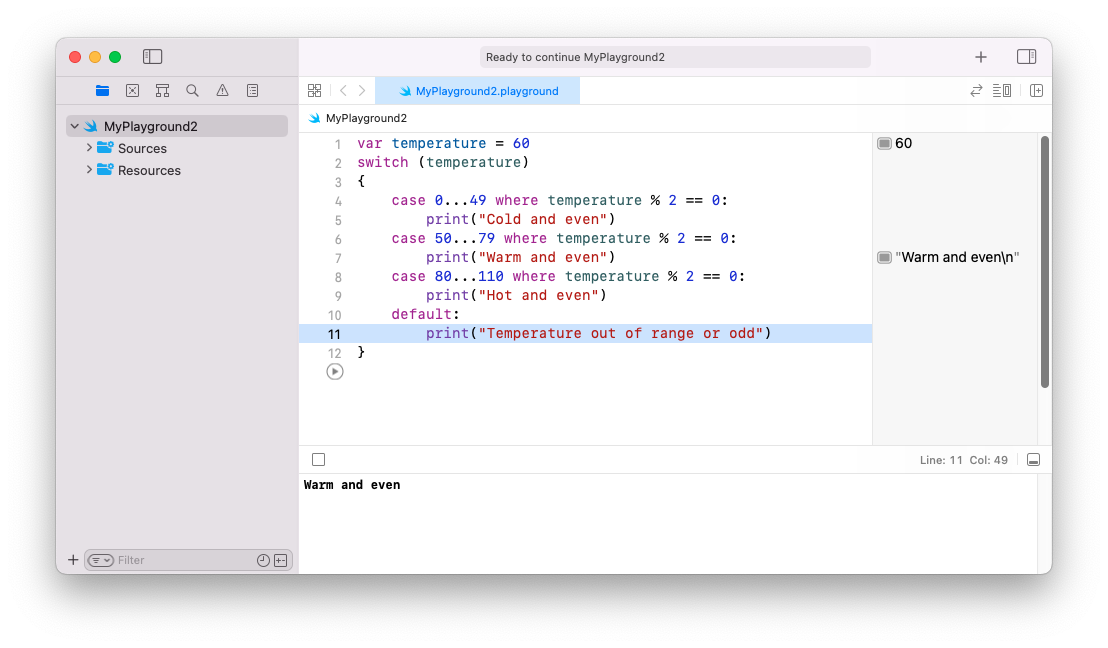Click print("Cold and even") line

click(521, 220)
